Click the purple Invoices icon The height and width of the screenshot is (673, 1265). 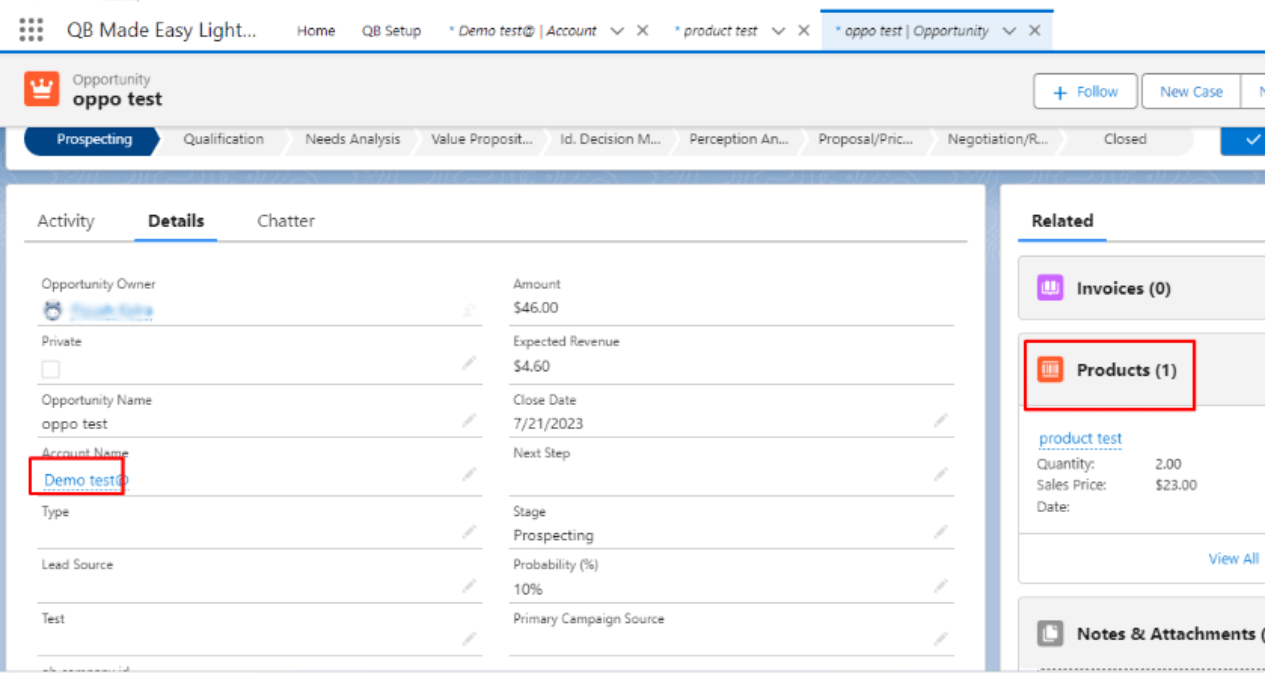click(1050, 288)
